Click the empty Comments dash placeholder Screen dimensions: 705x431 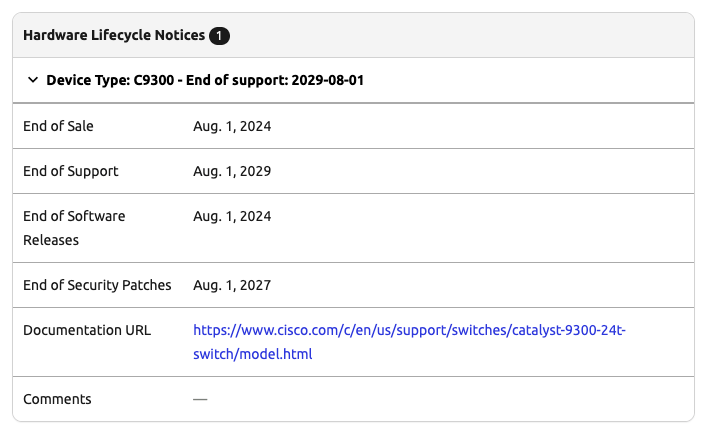point(200,399)
